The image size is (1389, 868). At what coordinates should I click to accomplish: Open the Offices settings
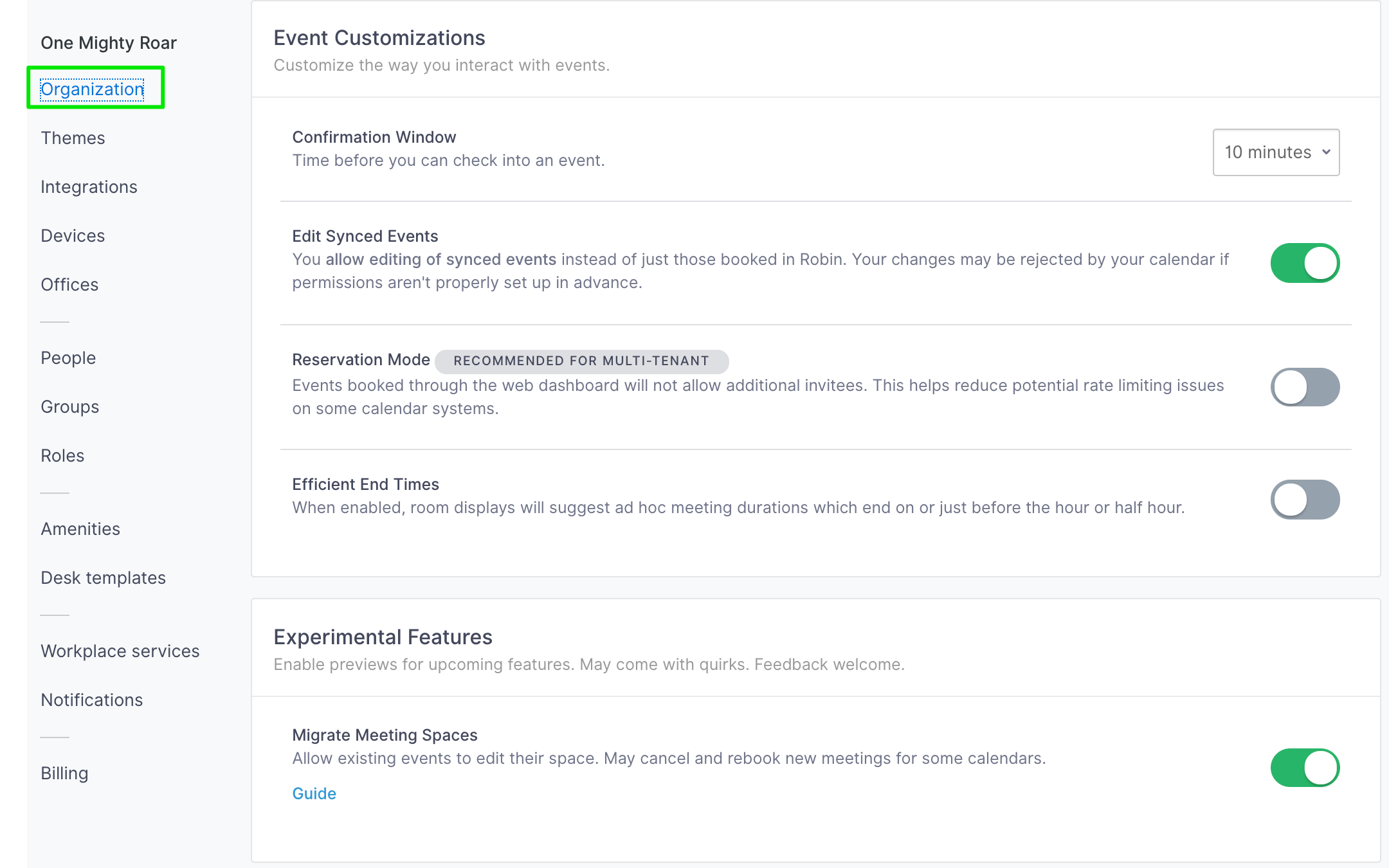click(69, 284)
